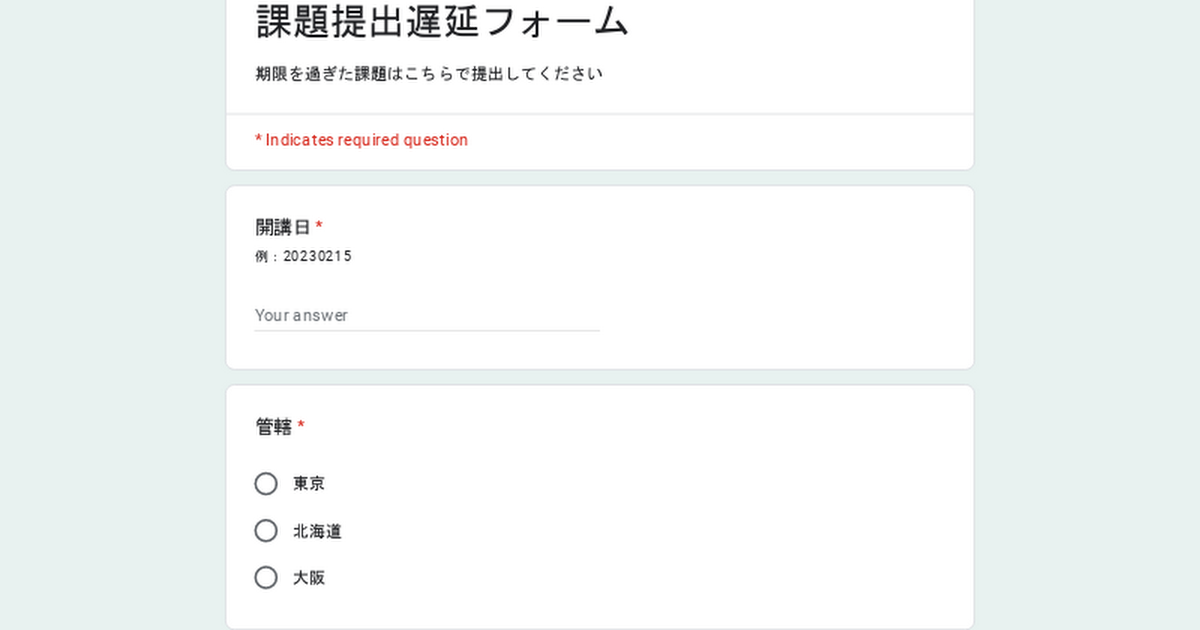
Task: Click the 東京 option label text
Action: coord(308,483)
